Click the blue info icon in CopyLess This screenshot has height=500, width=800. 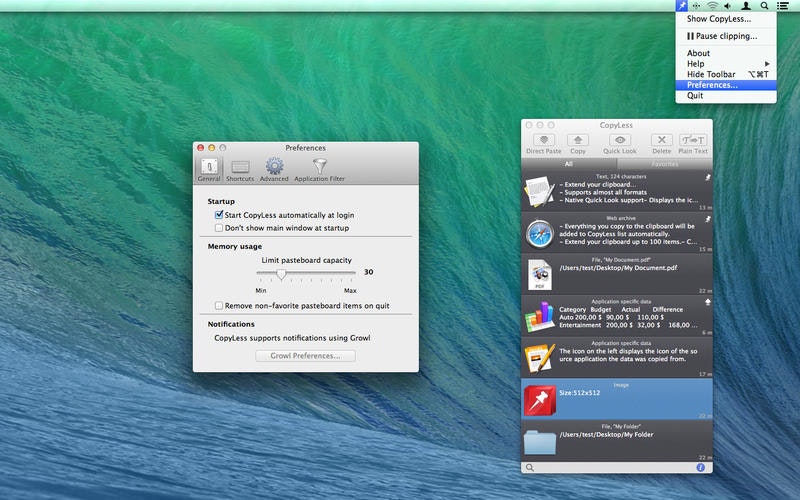pos(701,467)
